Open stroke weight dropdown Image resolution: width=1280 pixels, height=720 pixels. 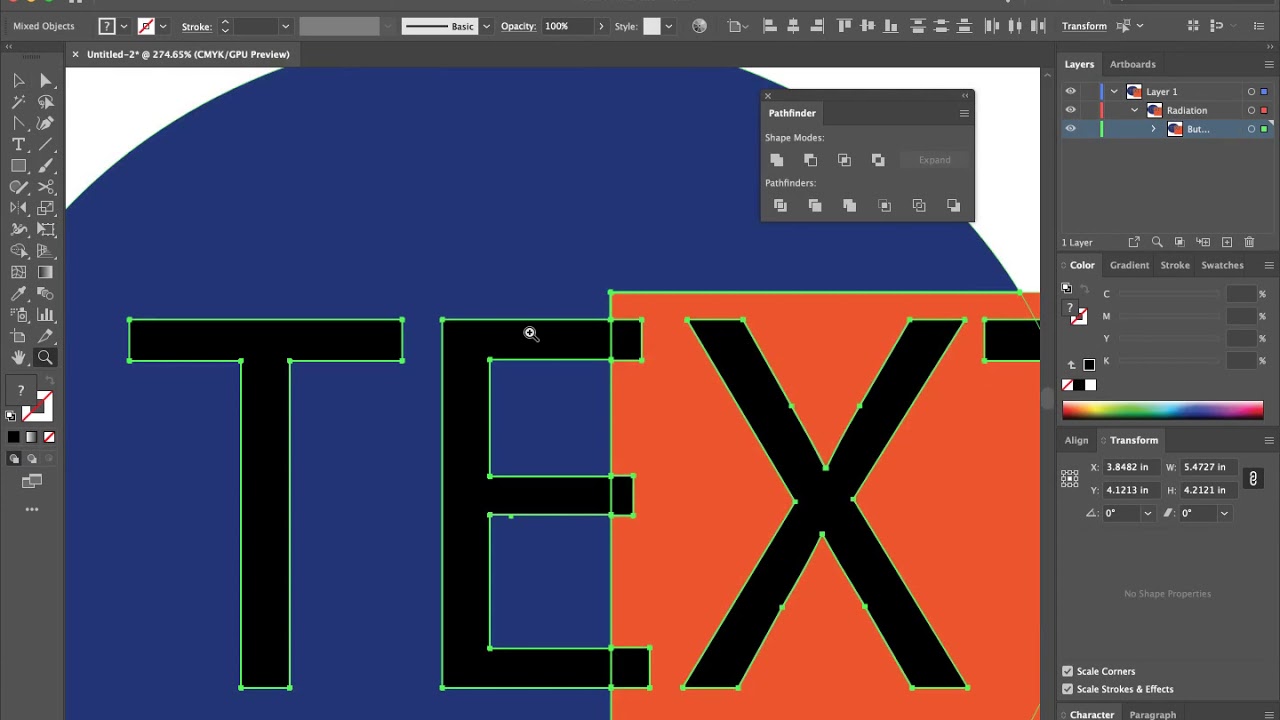pos(285,26)
